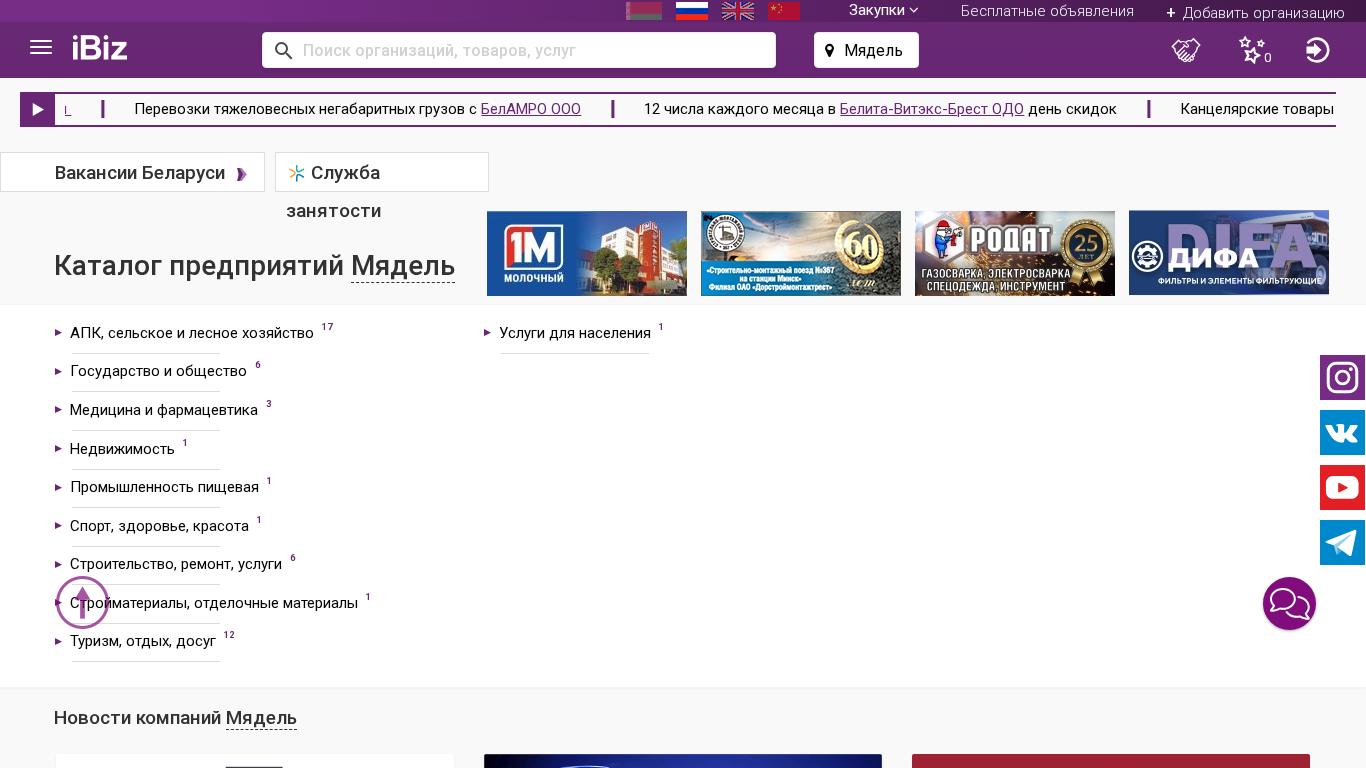Click the login arrow icon
This screenshot has height=768, width=1366.
point(1317,50)
